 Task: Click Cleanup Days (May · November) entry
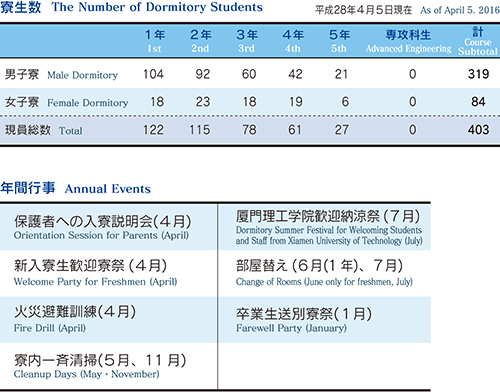[x=100, y=366]
